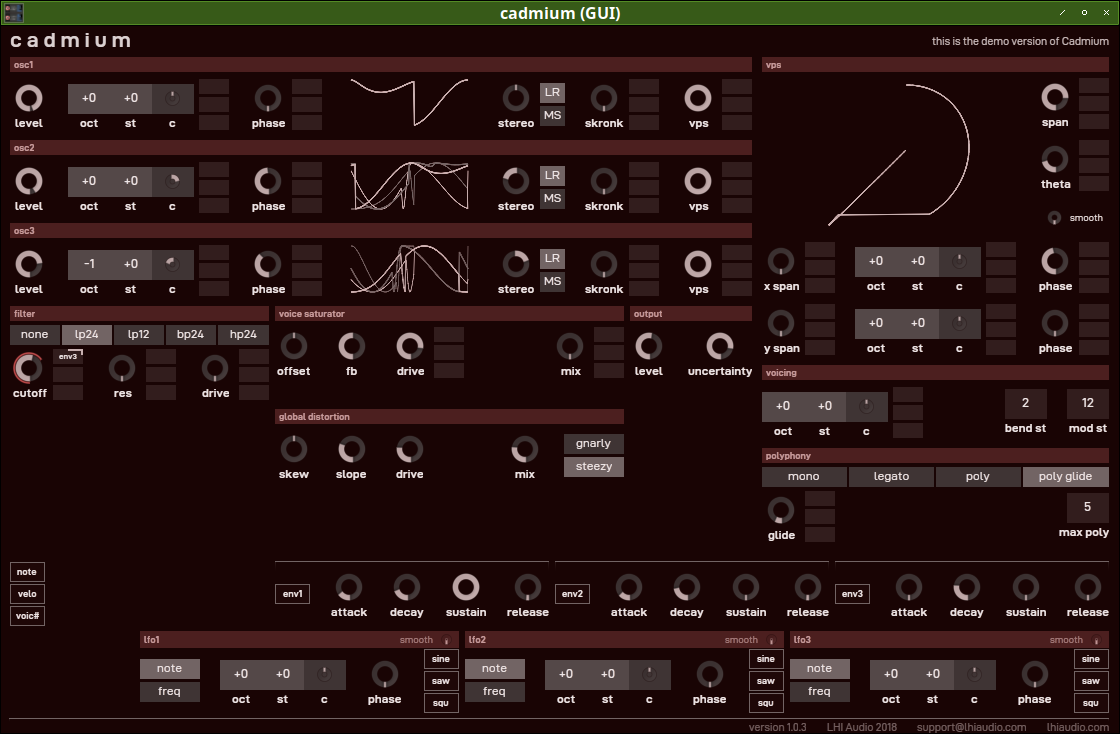Click the osc3 octave value -1
The height and width of the screenshot is (734, 1120).
89,263
